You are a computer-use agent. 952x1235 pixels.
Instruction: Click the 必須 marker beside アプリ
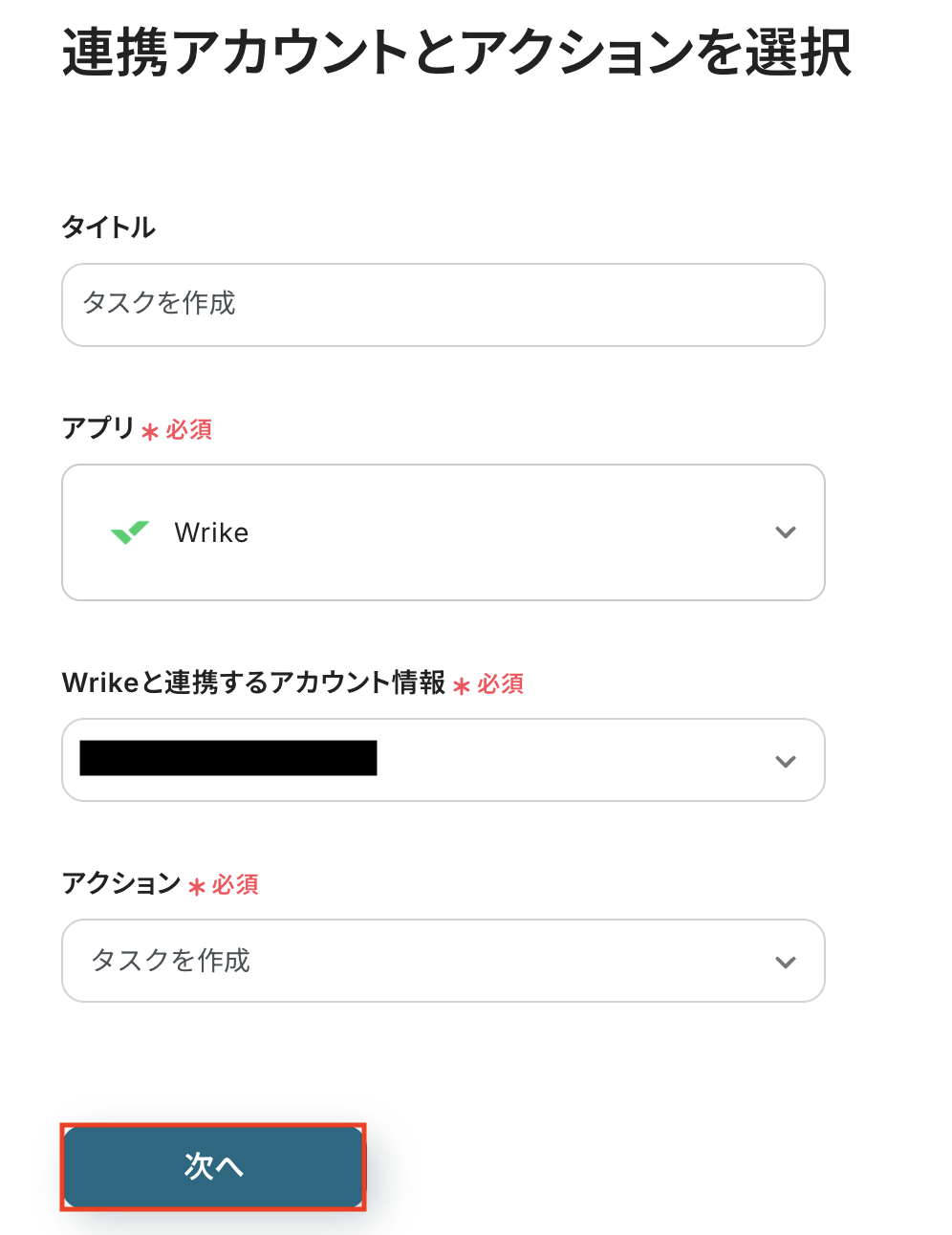189,430
